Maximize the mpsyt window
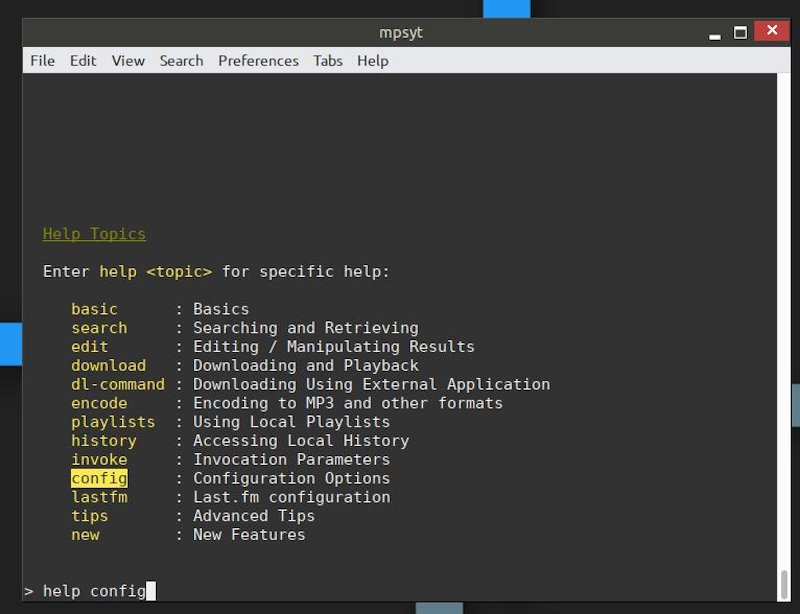This screenshot has width=800, height=614. click(x=741, y=32)
